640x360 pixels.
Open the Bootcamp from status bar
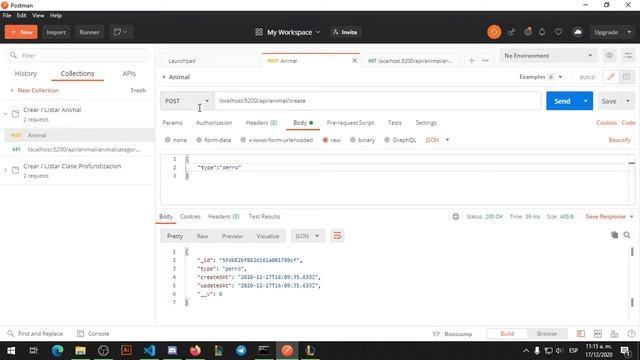pyautogui.click(x=453, y=334)
